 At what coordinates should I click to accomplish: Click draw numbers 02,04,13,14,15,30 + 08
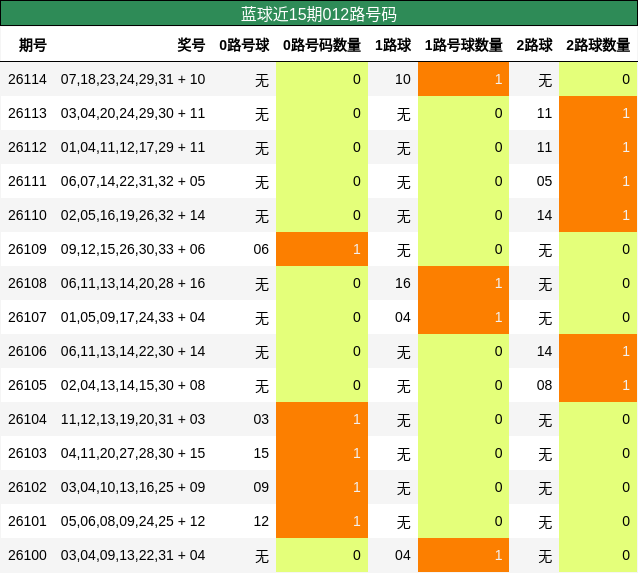pos(133,385)
